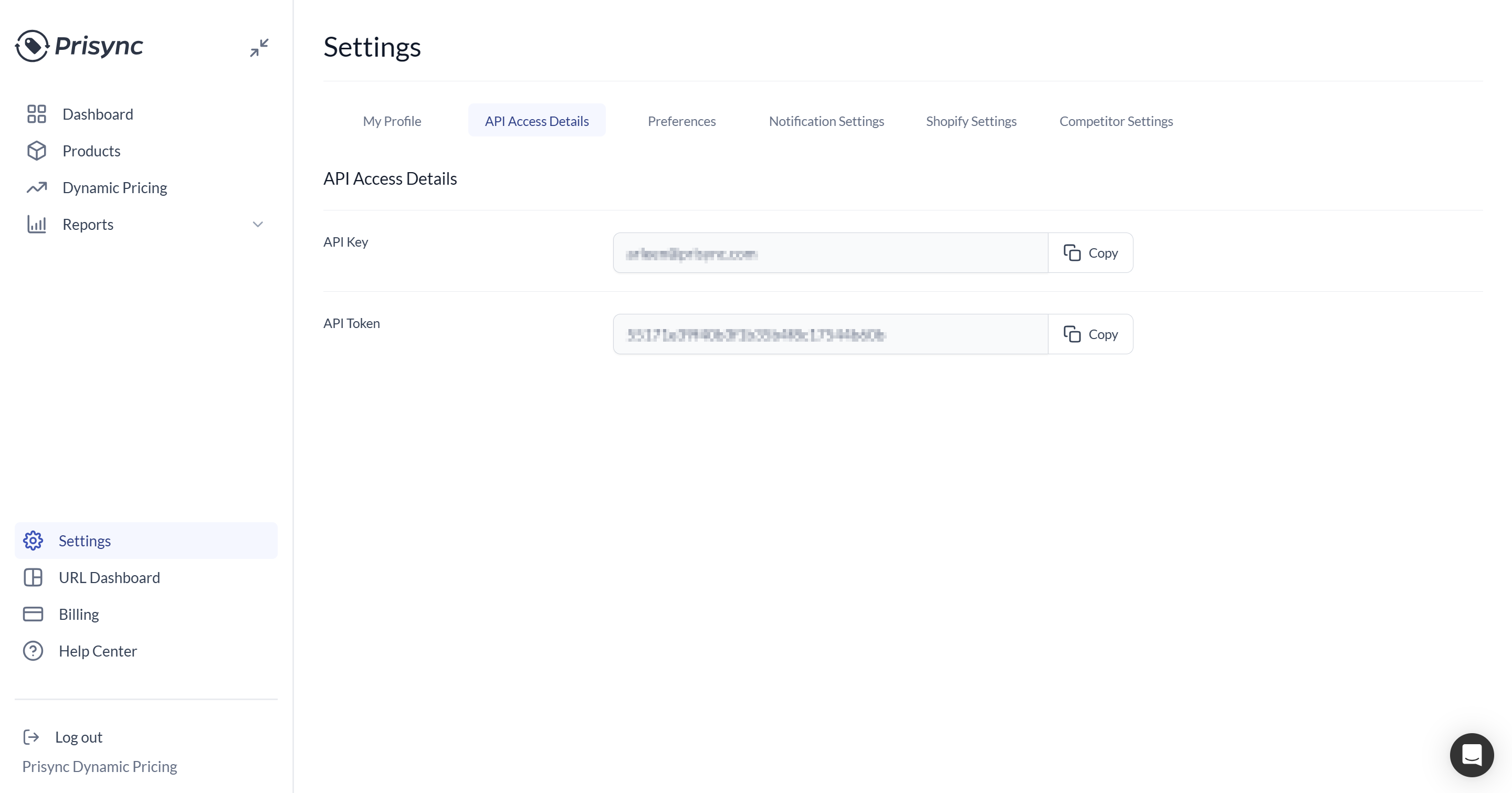Copy the API Token
Screen dimensions: 1512x793
1090,334
